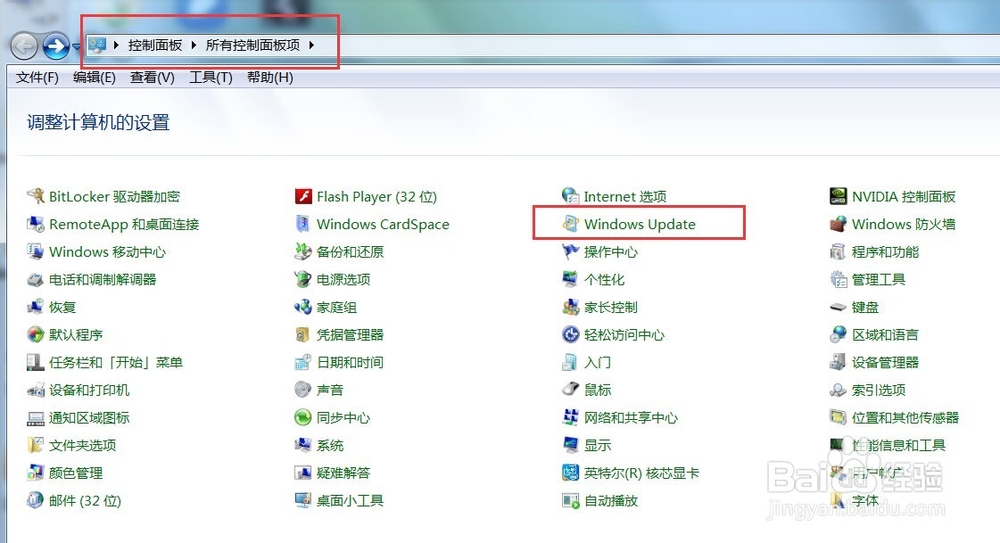Click the 恢复 recovery icon
Screen dimensions: 1000x543
[x=35, y=307]
